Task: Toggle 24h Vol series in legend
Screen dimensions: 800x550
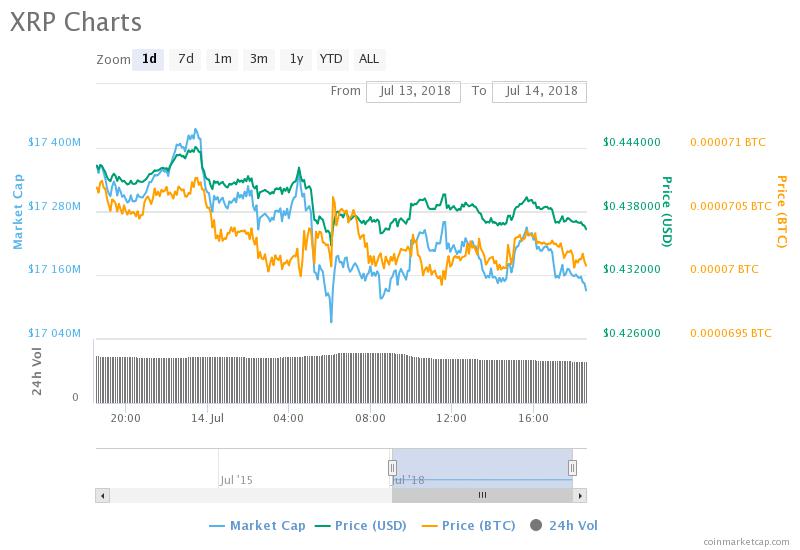Action: (564, 526)
